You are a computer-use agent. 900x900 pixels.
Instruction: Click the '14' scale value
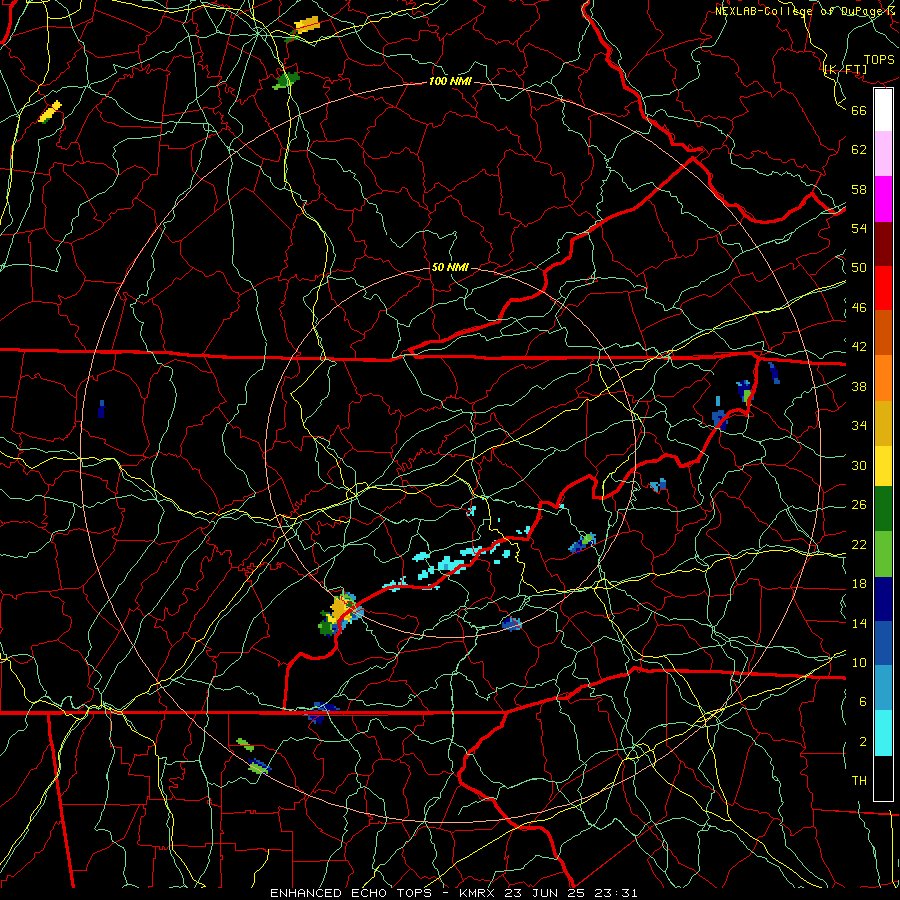[x=859, y=623]
